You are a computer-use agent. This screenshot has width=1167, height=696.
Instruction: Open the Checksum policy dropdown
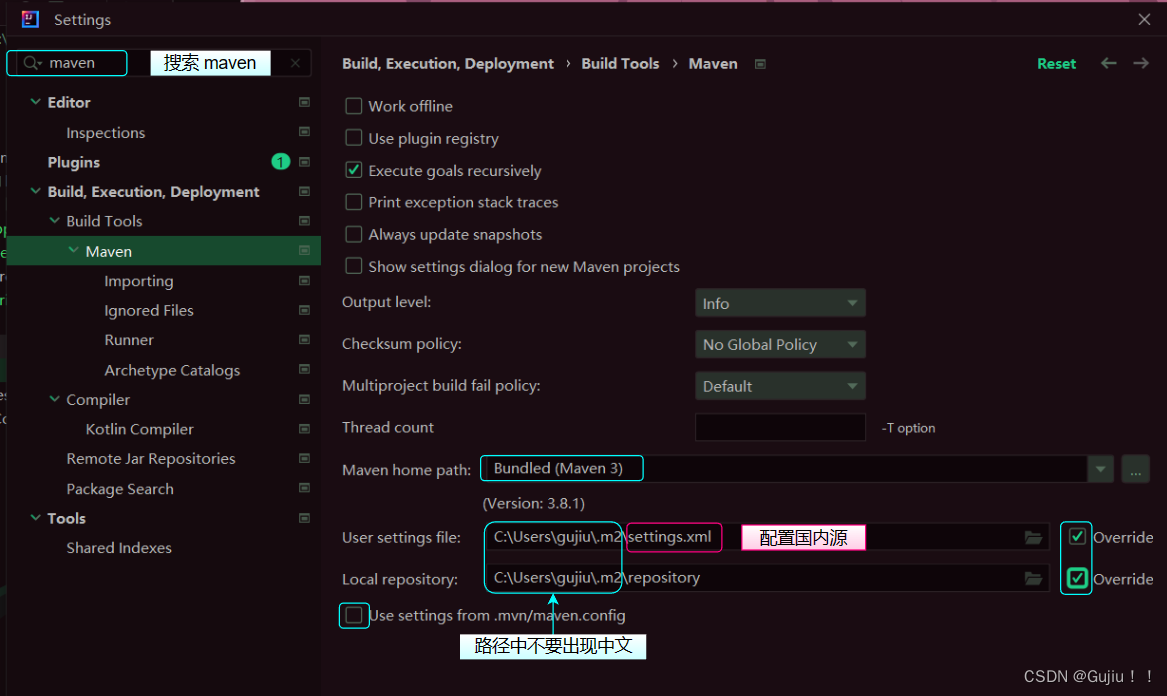pos(780,345)
